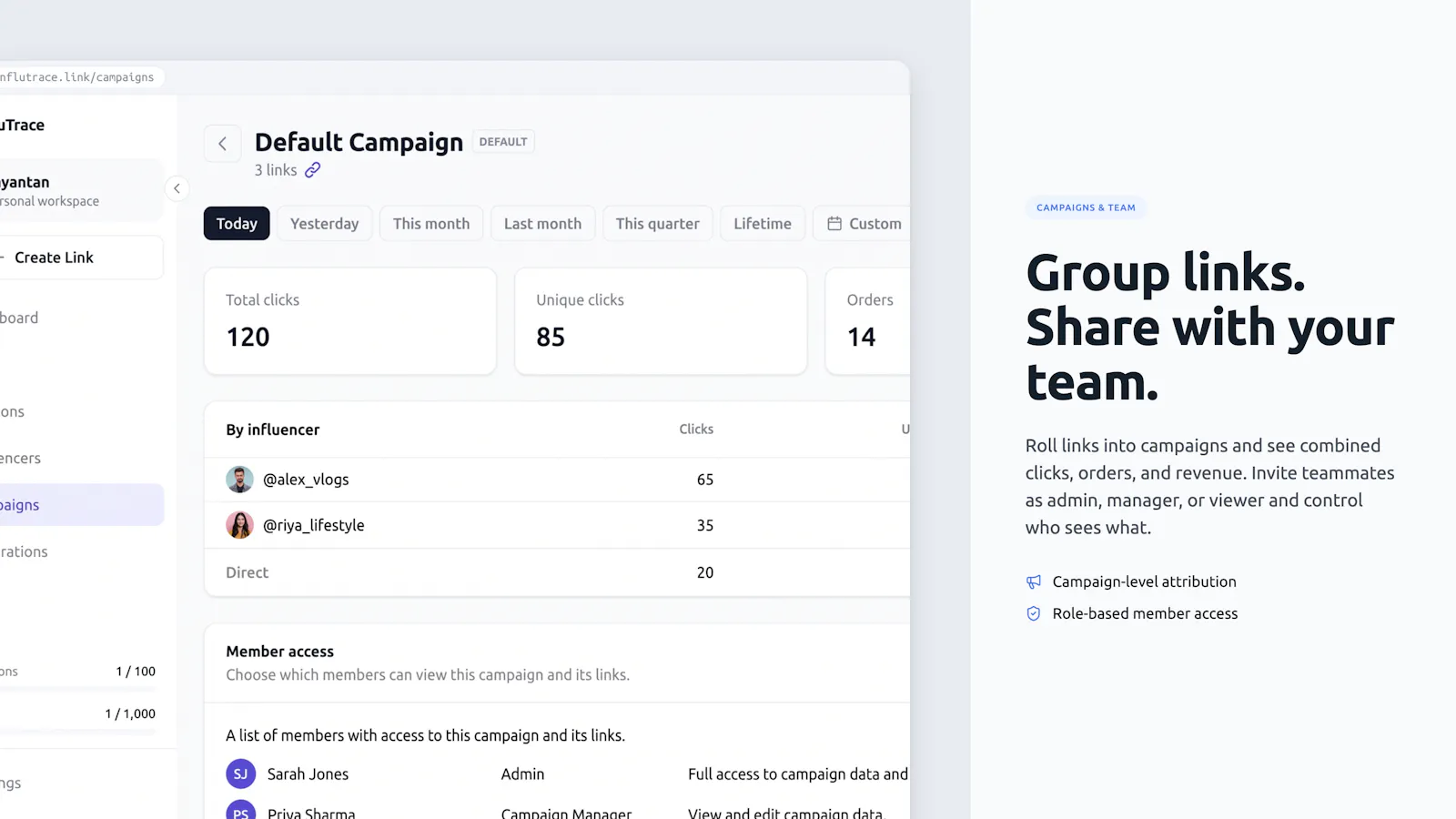
Task: Click the calendar icon in the Custom filter
Action: coord(834,223)
